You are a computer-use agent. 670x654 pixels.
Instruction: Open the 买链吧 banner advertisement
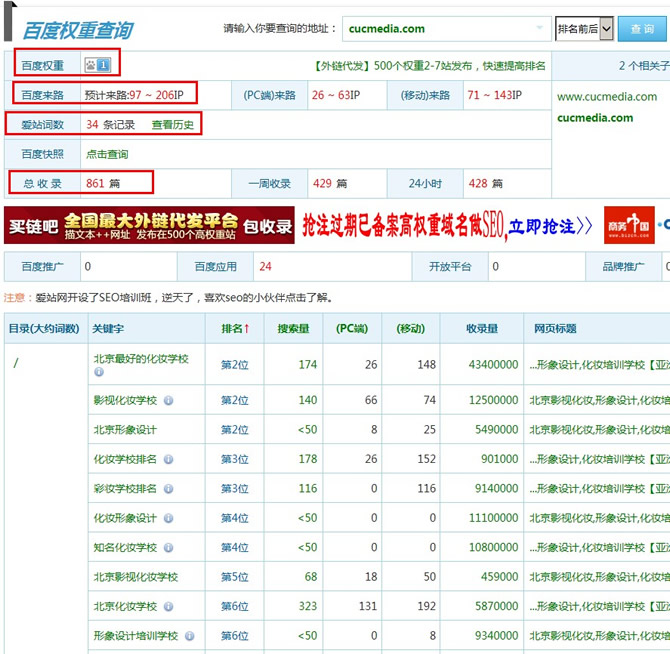150,225
